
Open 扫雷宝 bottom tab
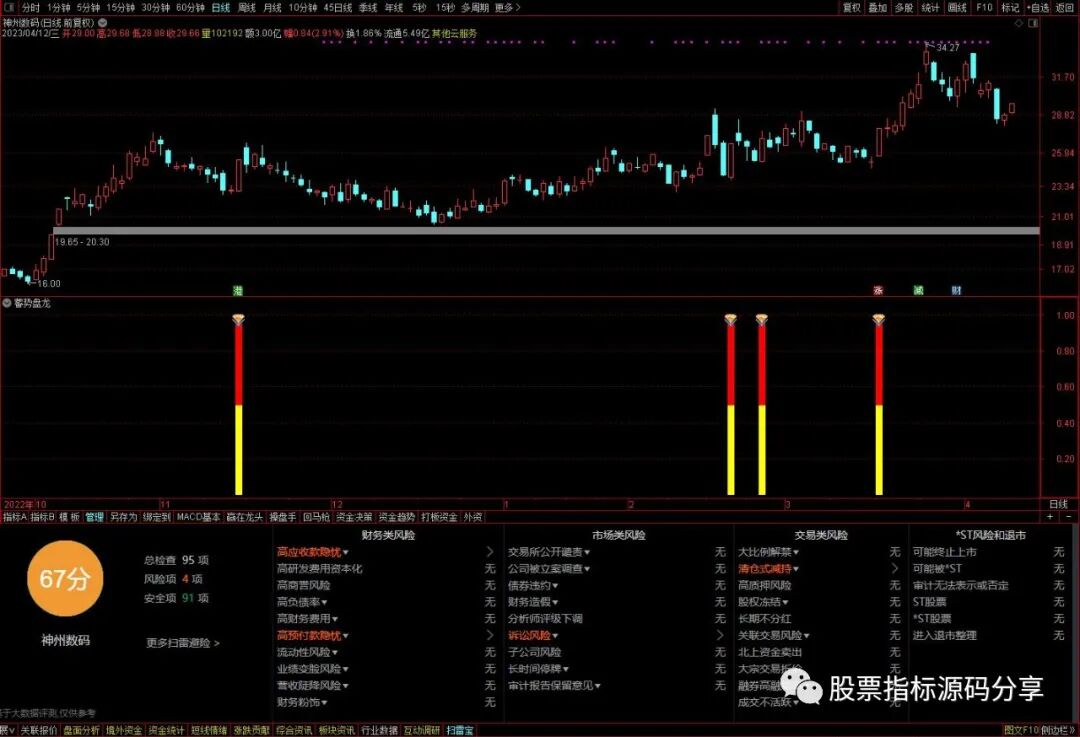(x=459, y=730)
